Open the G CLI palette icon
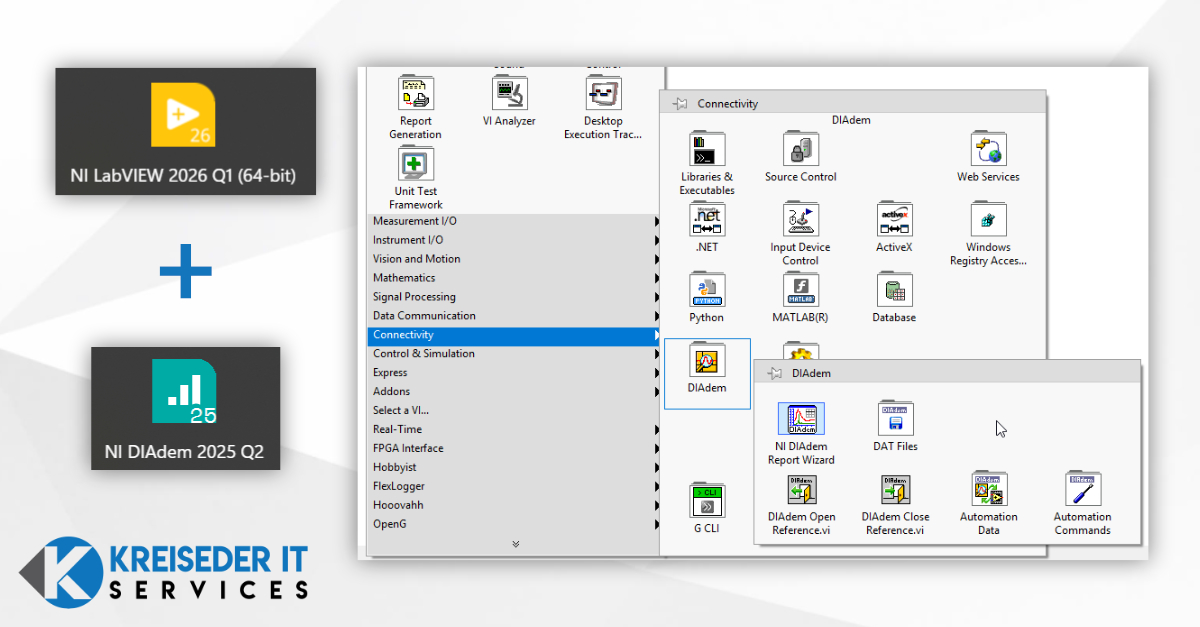The height and width of the screenshot is (627, 1200). tap(707, 502)
